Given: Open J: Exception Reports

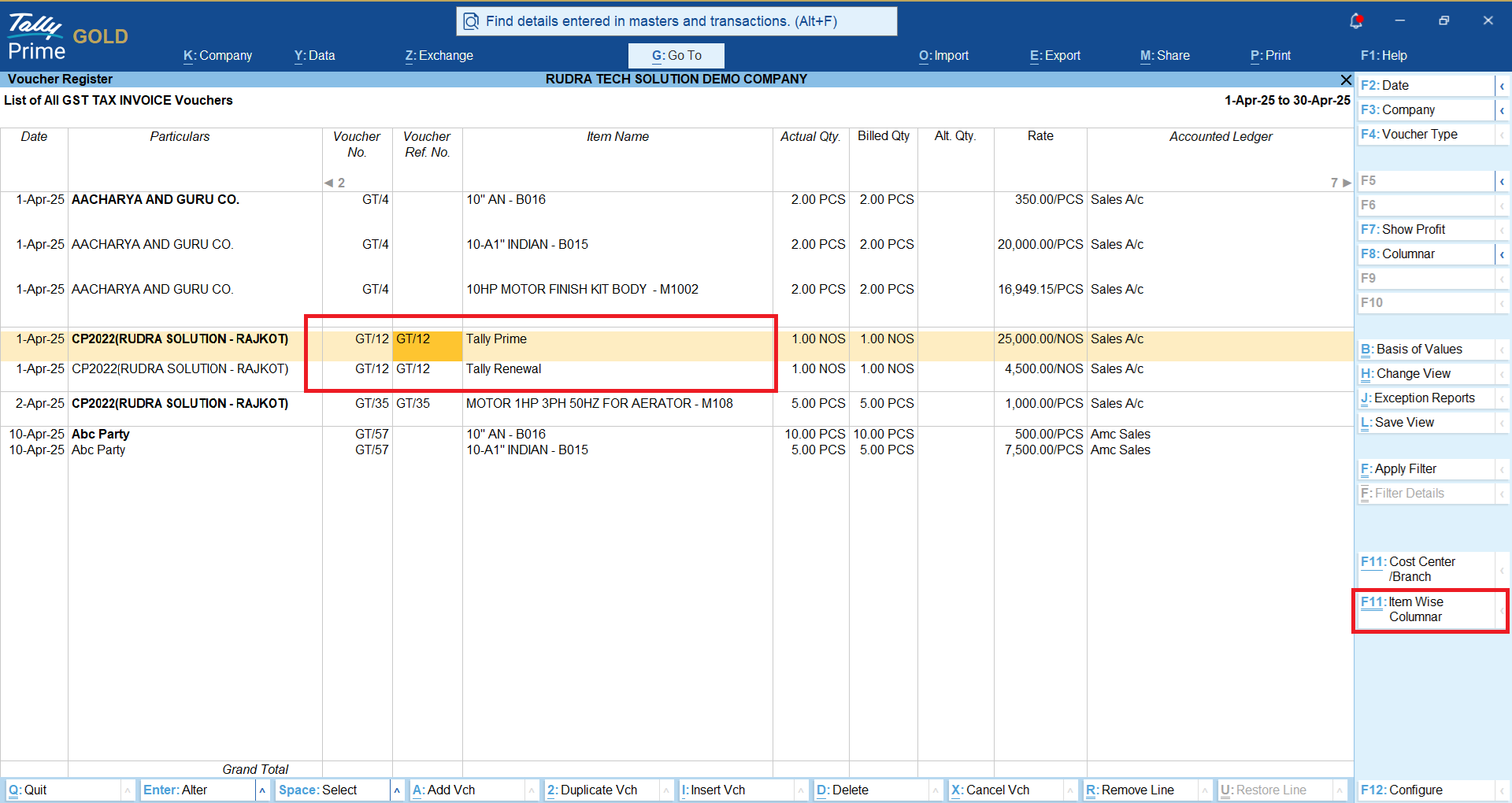Looking at the screenshot, I should point(1426,398).
